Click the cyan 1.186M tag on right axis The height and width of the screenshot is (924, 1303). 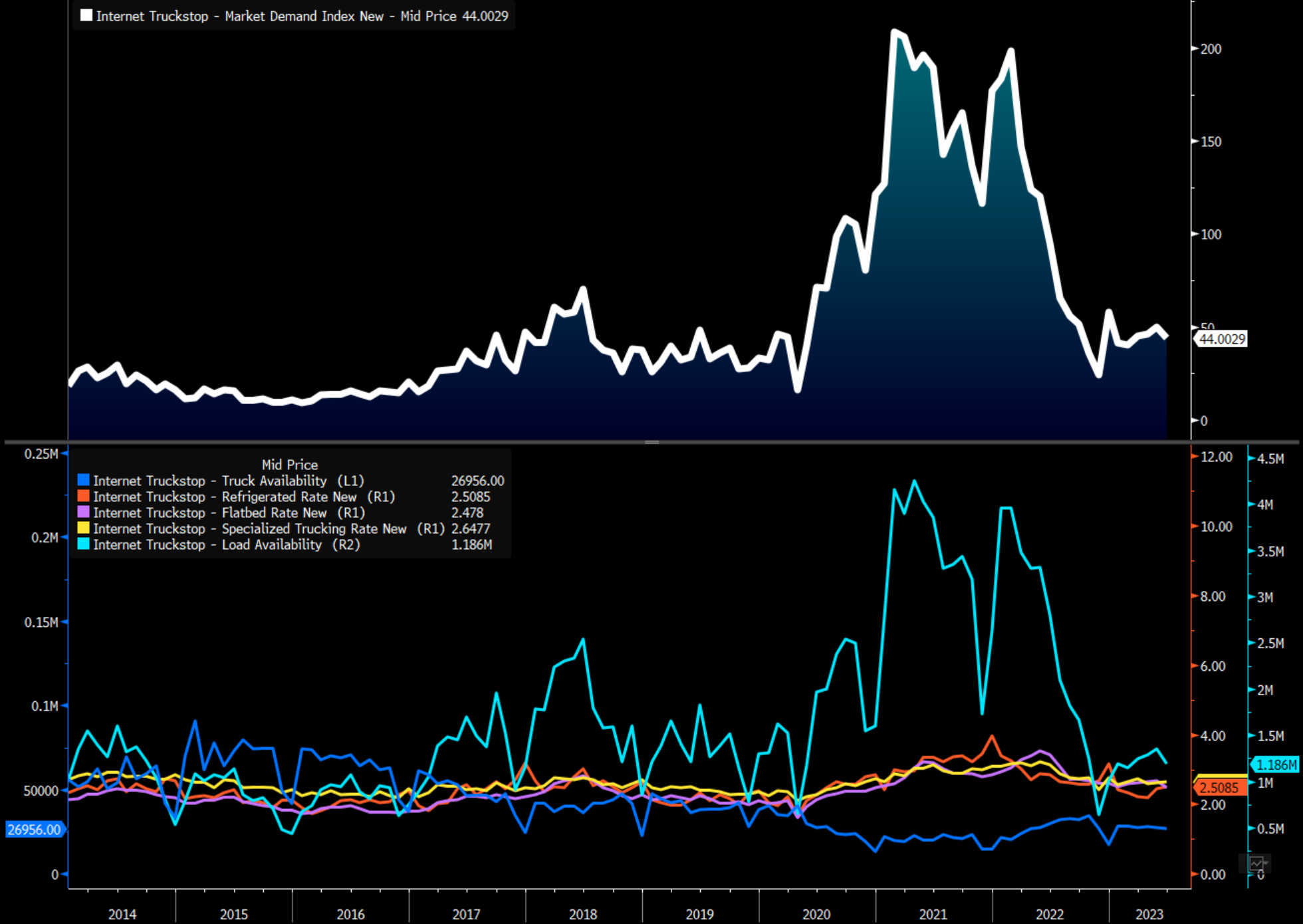[1274, 764]
